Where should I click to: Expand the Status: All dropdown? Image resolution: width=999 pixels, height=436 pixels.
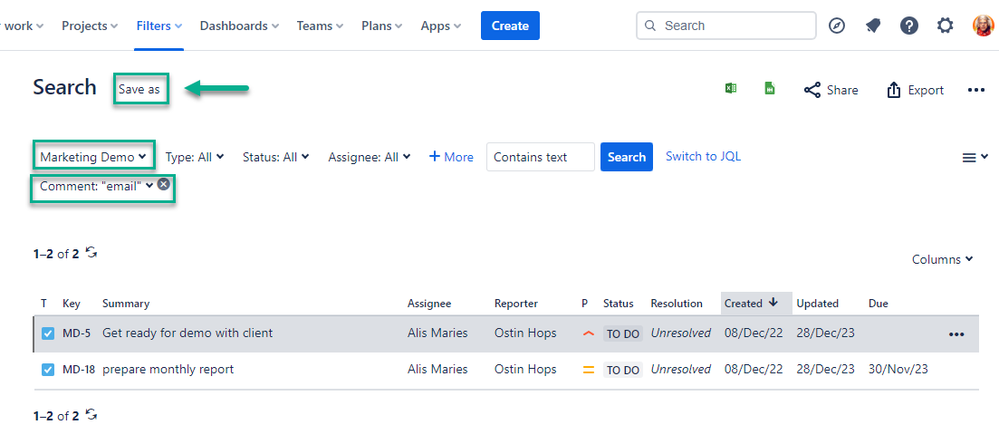pyautogui.click(x=276, y=157)
